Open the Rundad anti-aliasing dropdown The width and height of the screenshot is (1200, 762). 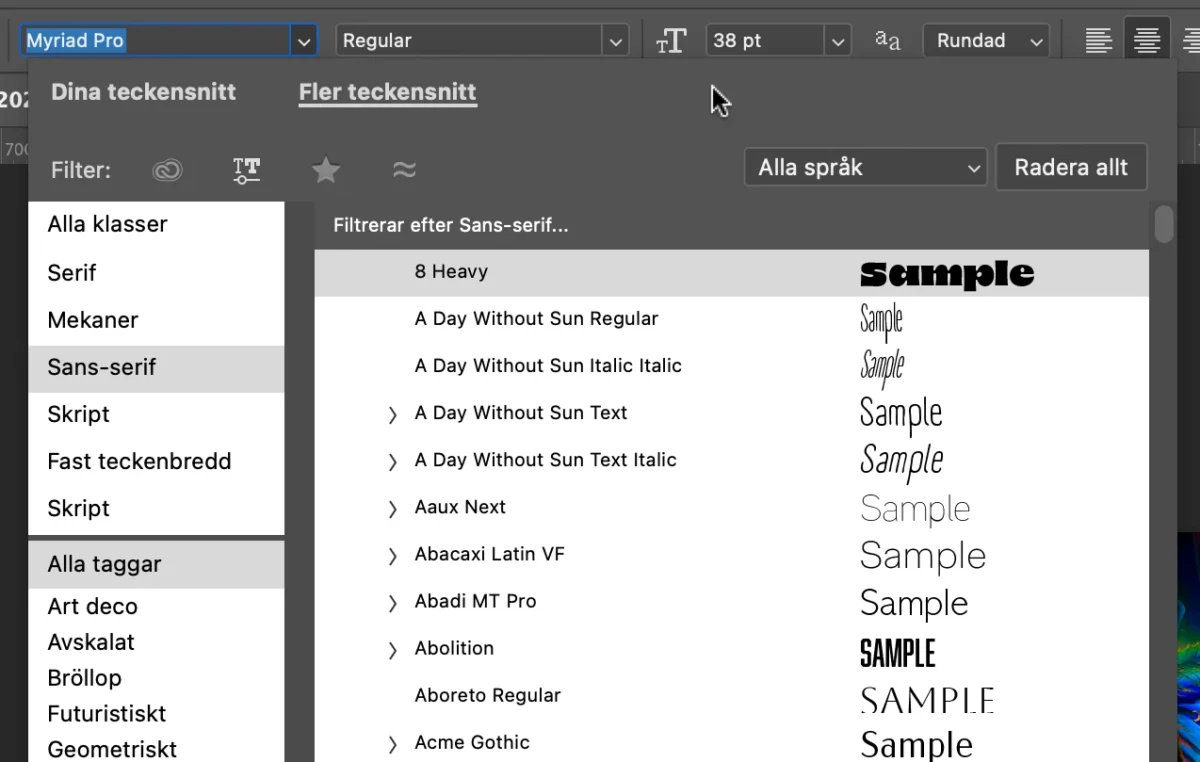986,41
